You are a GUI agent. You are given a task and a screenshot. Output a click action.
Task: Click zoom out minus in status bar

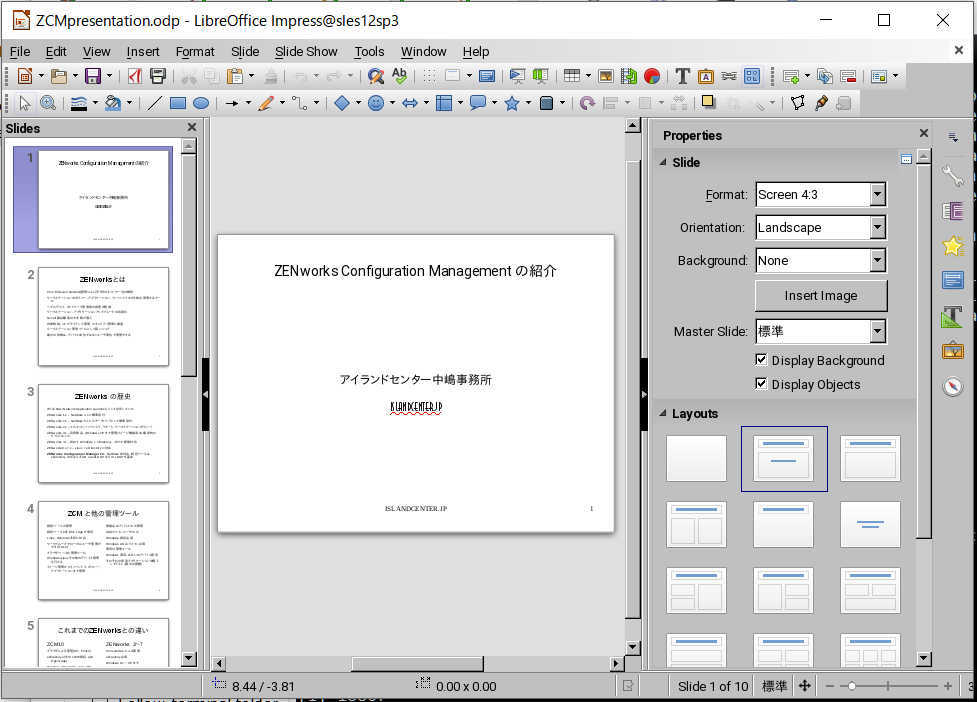click(x=829, y=686)
